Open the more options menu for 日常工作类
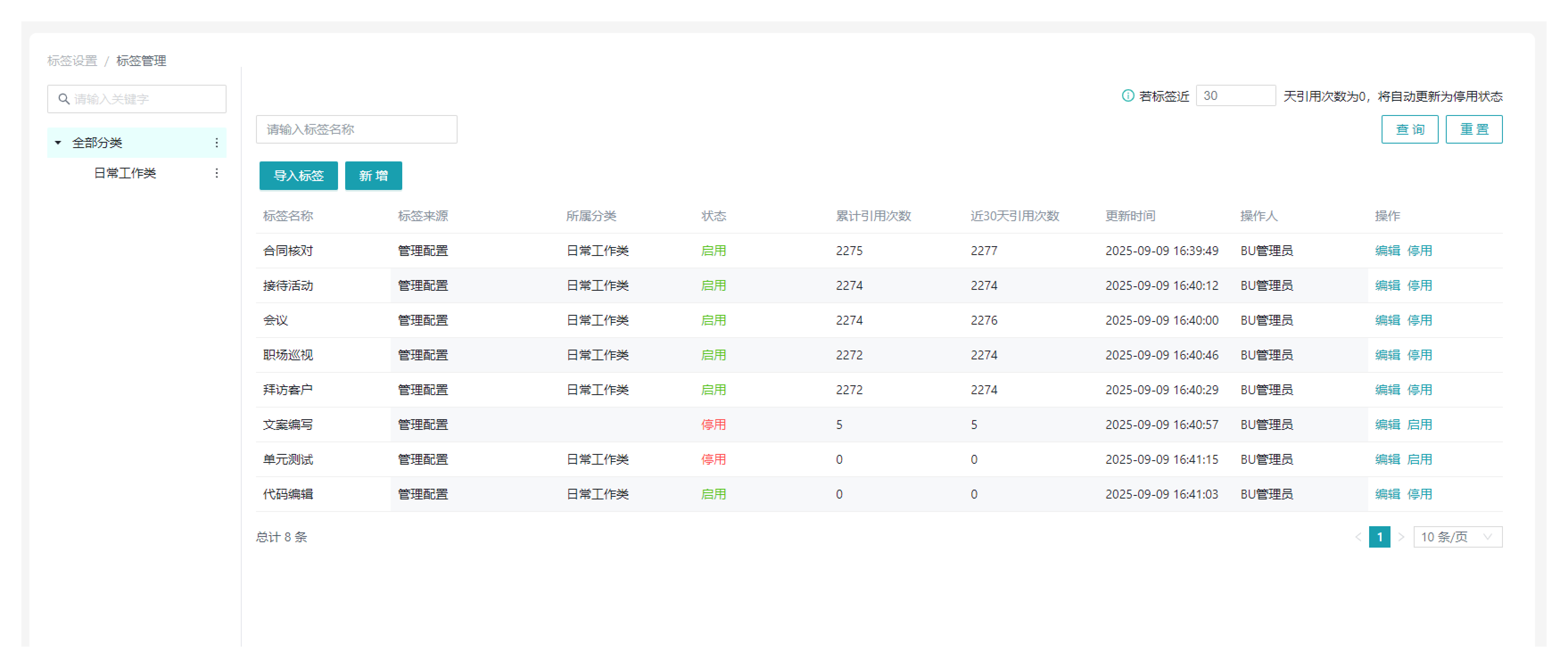This screenshot has width=1568, height=668. (216, 173)
